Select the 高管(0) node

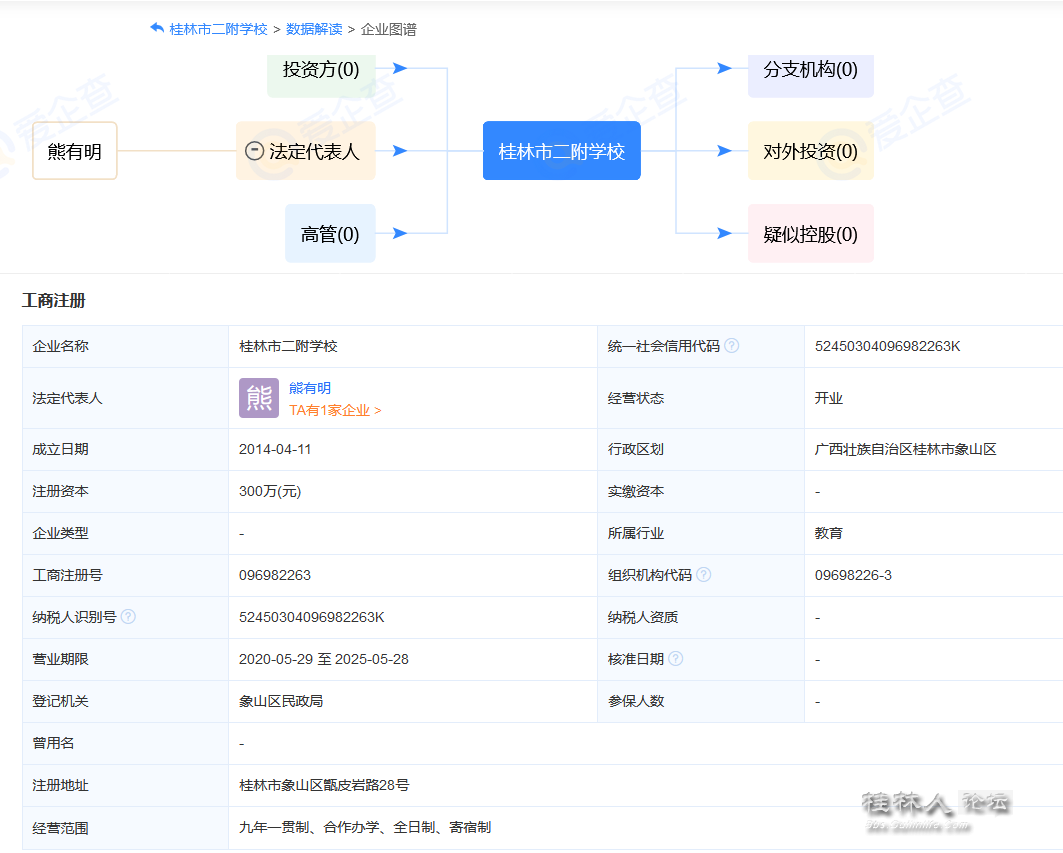pos(330,234)
